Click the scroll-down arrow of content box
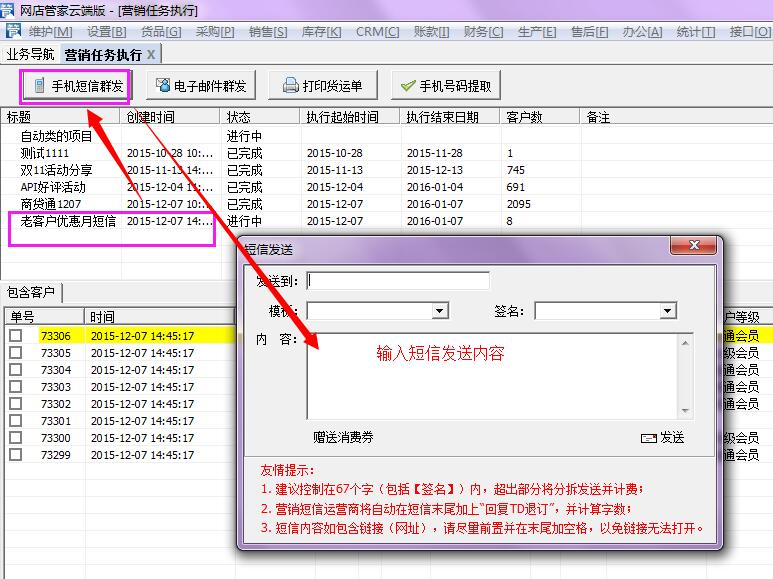The image size is (773, 579). 685,411
